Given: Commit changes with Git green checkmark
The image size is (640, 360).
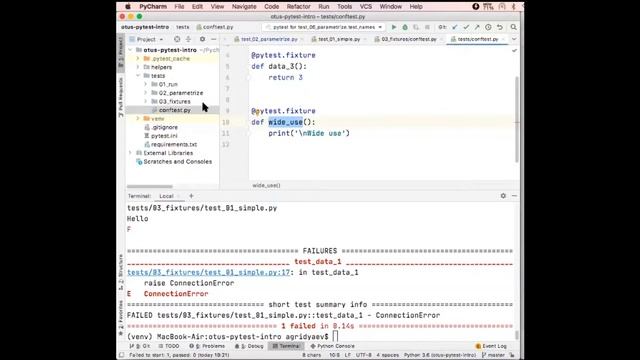Looking at the screenshot, I should coord(466,27).
